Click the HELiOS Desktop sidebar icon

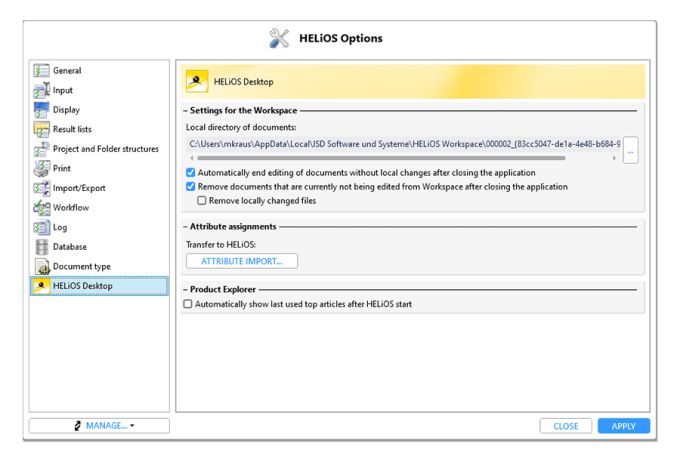(x=41, y=286)
